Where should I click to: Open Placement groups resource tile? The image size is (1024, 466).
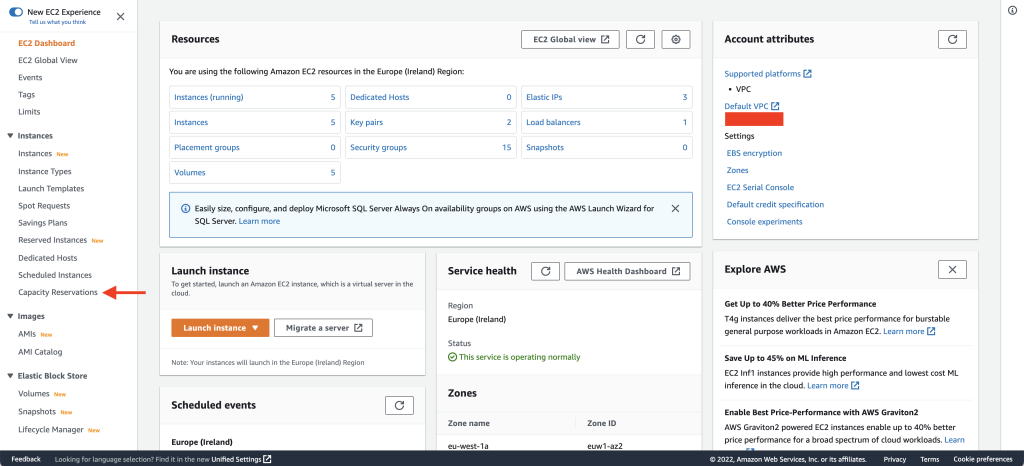tap(255, 148)
